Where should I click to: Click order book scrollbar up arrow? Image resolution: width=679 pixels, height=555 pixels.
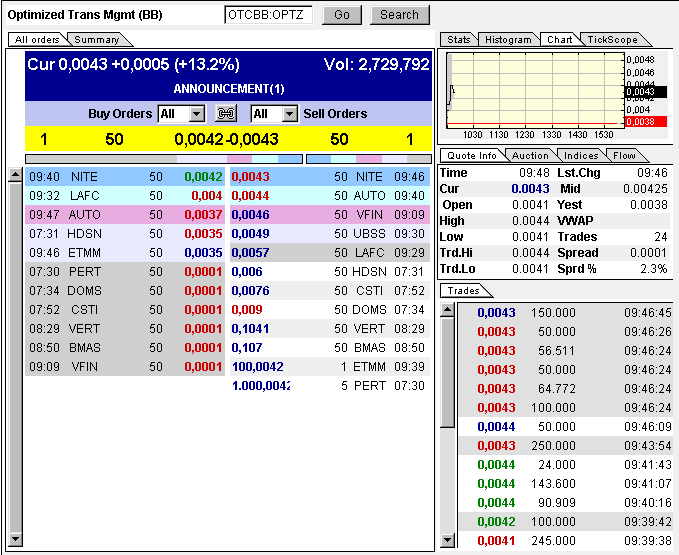click(x=15, y=176)
